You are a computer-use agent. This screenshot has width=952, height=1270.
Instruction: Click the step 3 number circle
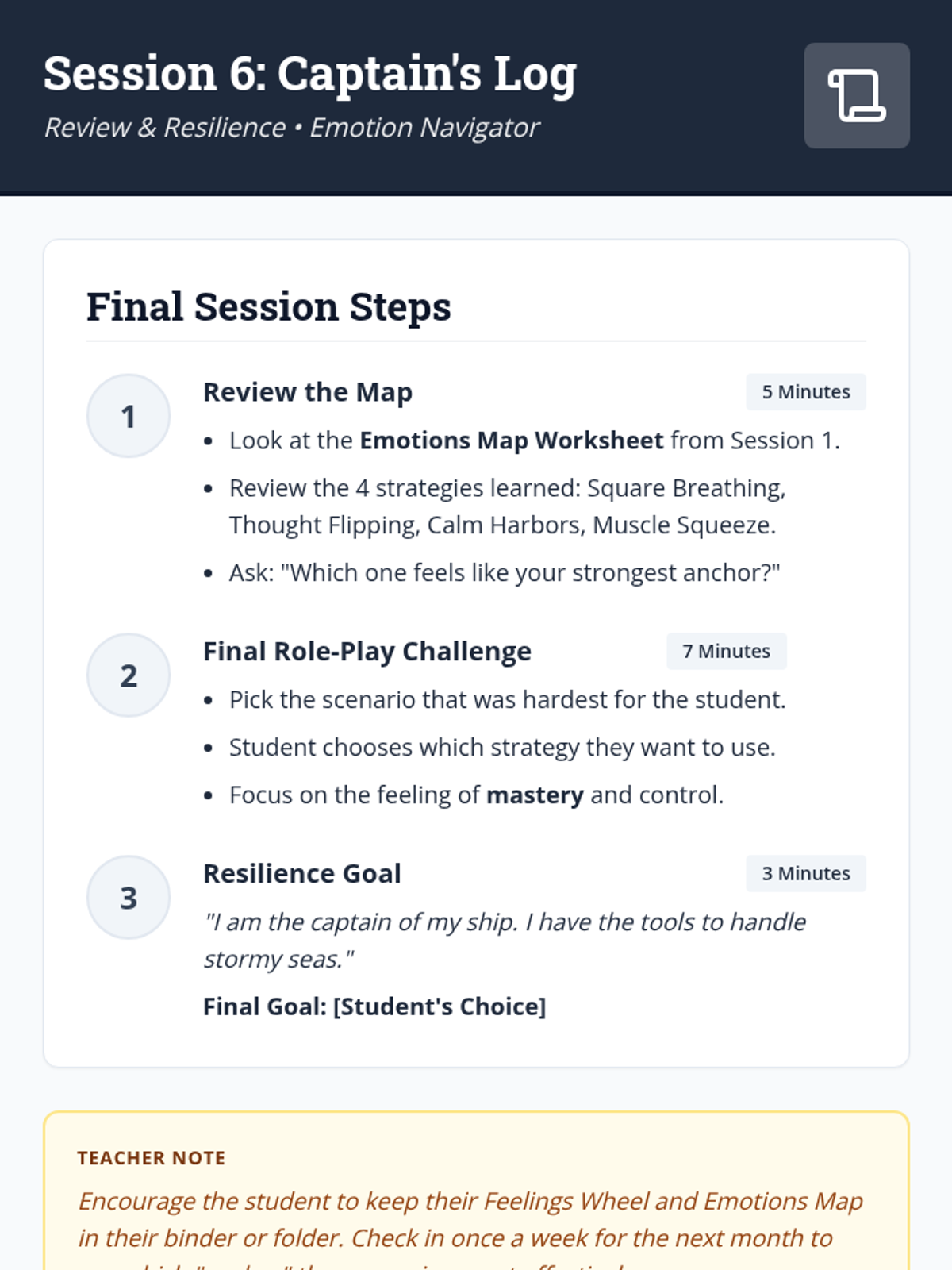(129, 897)
